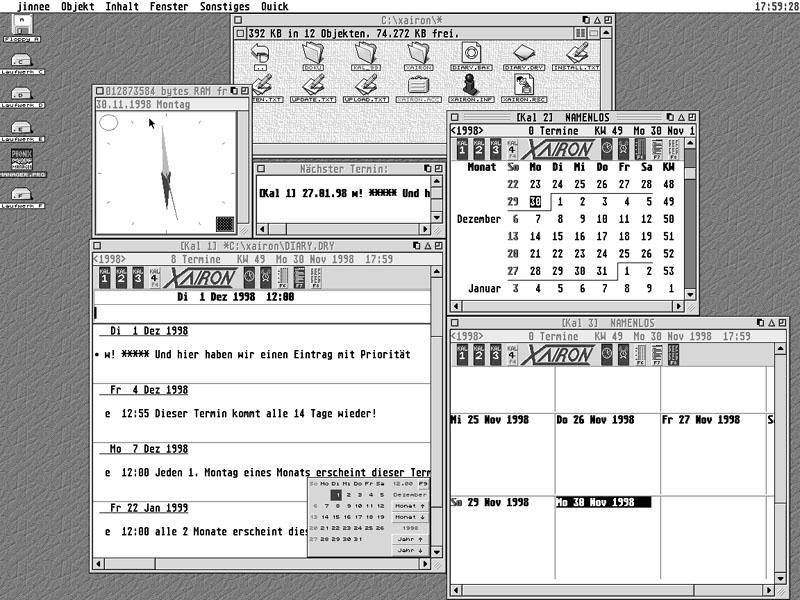Viewport: 800px width, 600px height.
Task: Open the Sonstiges menu
Action: tap(224, 6)
